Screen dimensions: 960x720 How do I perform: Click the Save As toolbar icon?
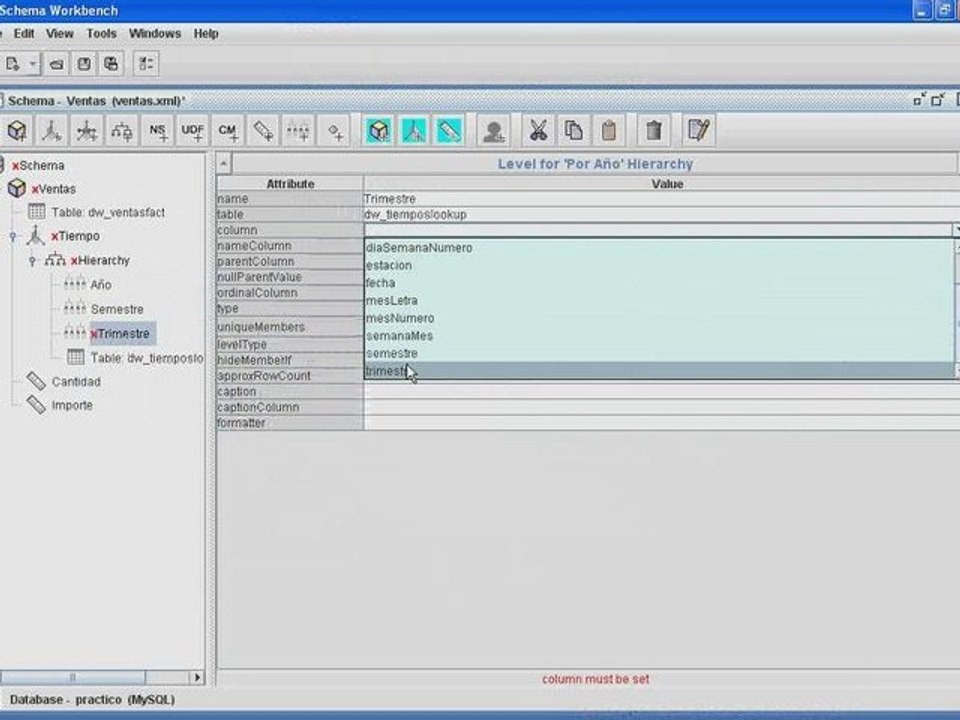(111, 64)
